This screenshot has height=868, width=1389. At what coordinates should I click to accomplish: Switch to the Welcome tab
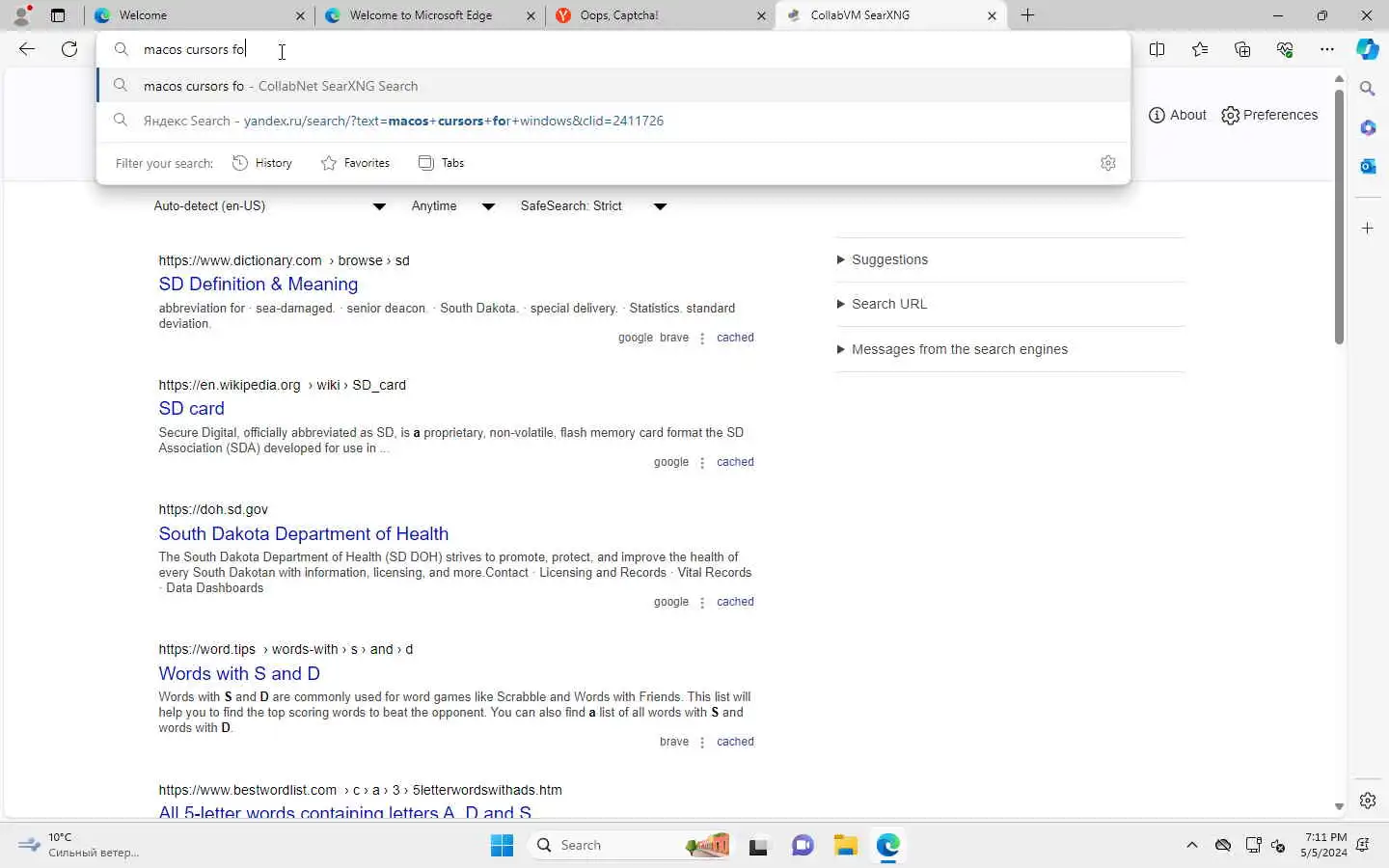(198, 15)
